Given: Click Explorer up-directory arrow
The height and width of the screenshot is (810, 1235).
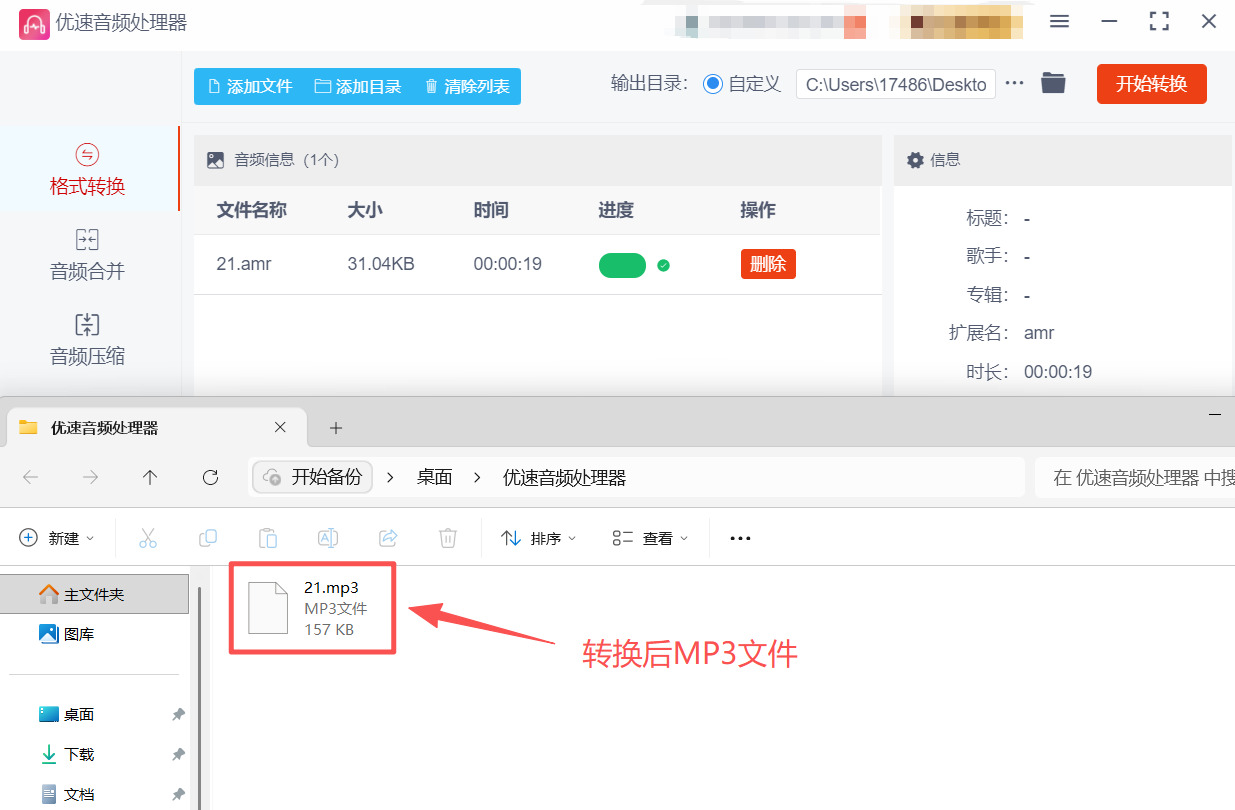Looking at the screenshot, I should [x=150, y=477].
